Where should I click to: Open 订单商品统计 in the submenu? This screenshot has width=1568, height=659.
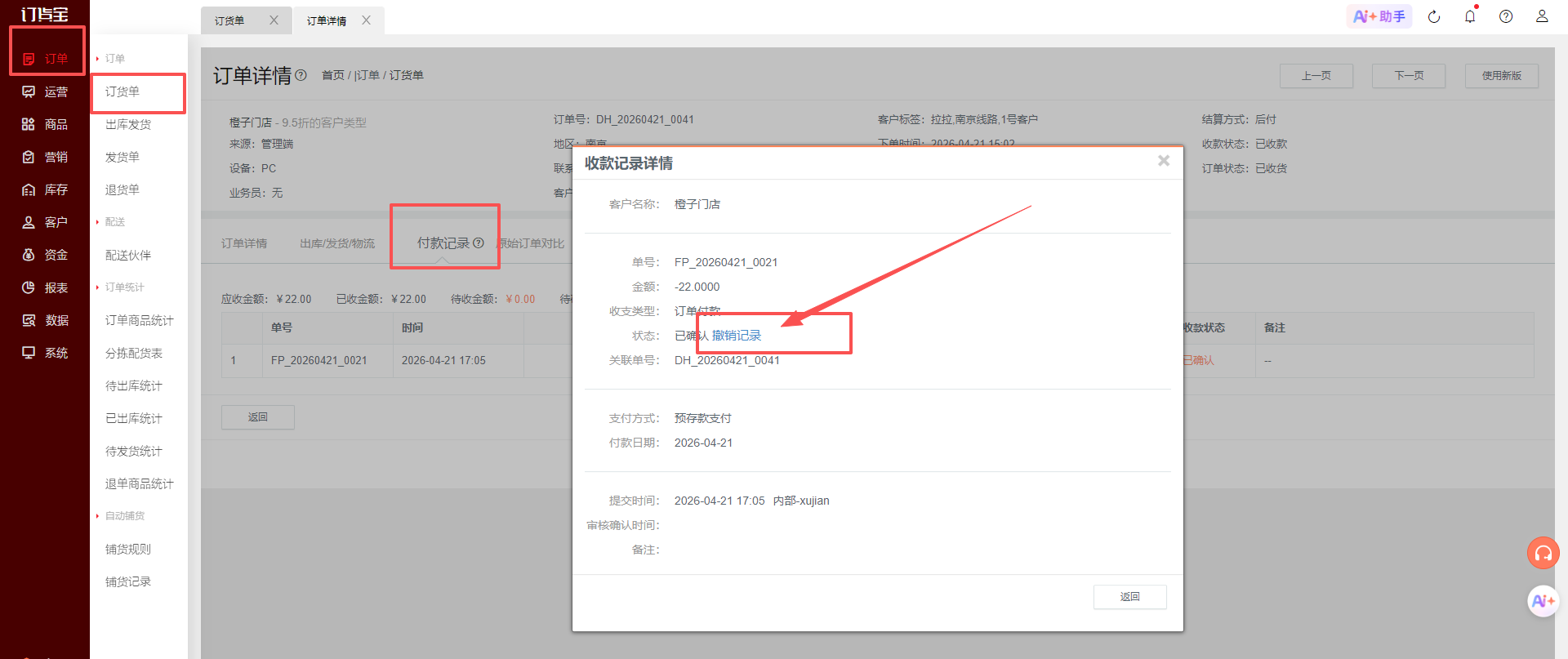[x=140, y=320]
